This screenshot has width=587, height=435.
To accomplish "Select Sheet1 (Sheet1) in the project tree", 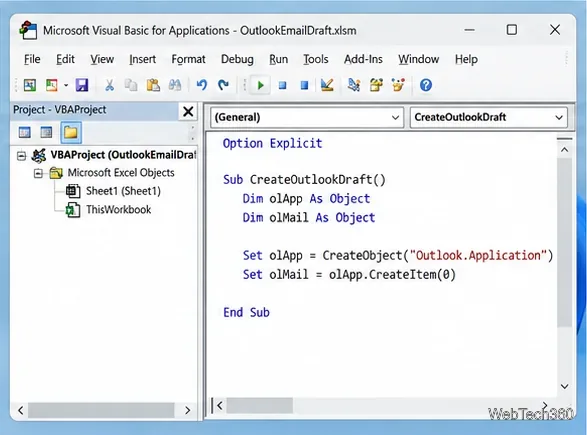I will coord(123,191).
